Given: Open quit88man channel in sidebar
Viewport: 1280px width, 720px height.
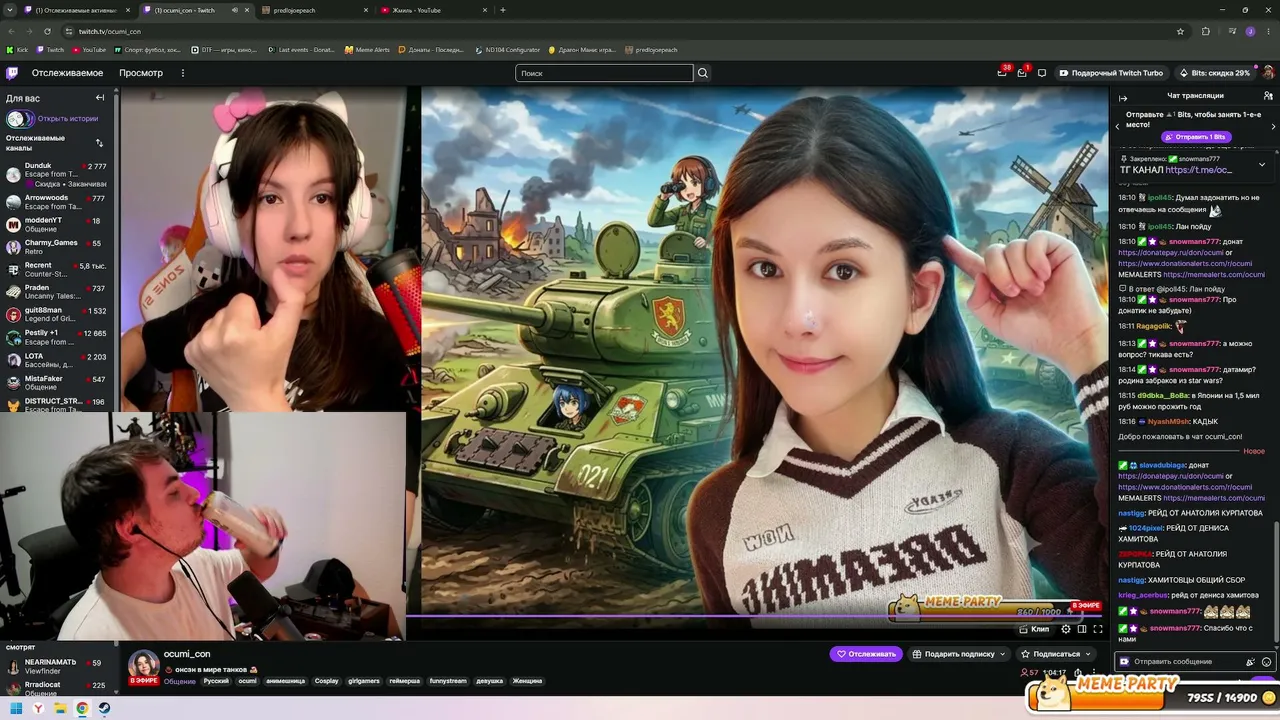Looking at the screenshot, I should pyautogui.click(x=57, y=314).
